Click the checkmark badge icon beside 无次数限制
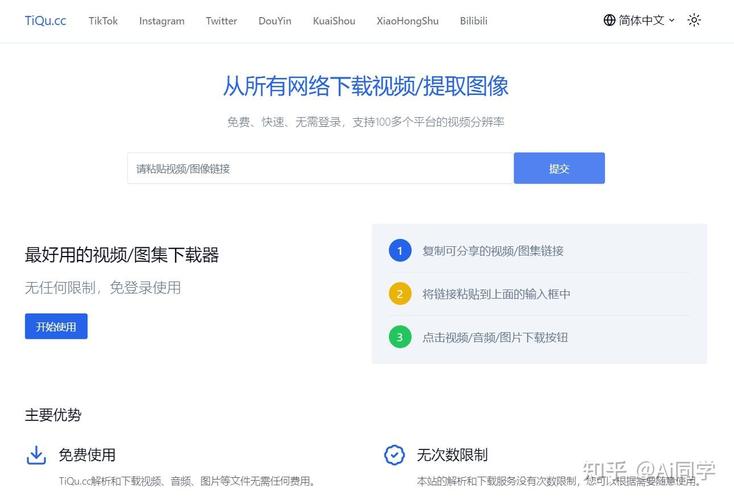 tap(394, 455)
